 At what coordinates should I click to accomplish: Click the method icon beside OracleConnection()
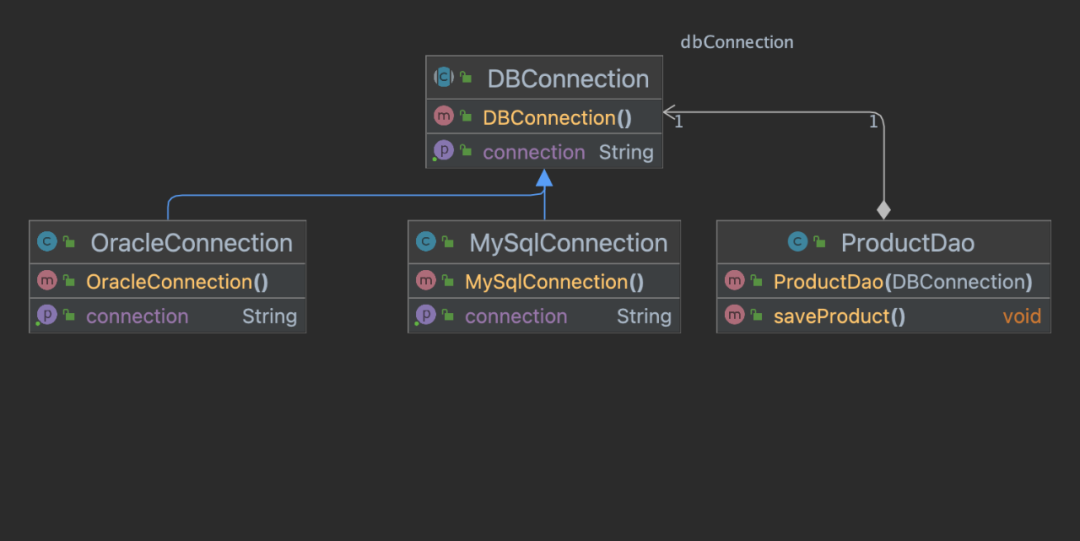tap(47, 280)
